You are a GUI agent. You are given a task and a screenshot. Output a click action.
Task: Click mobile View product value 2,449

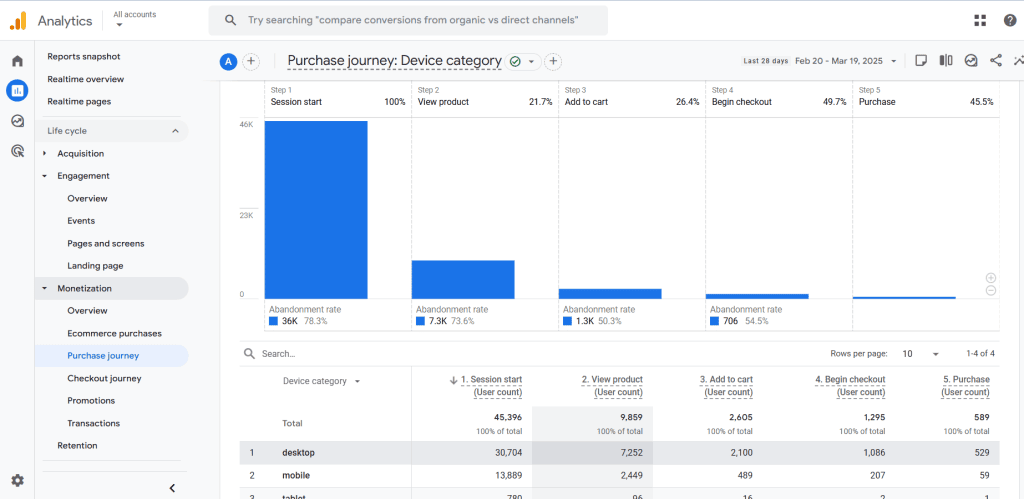coord(630,475)
